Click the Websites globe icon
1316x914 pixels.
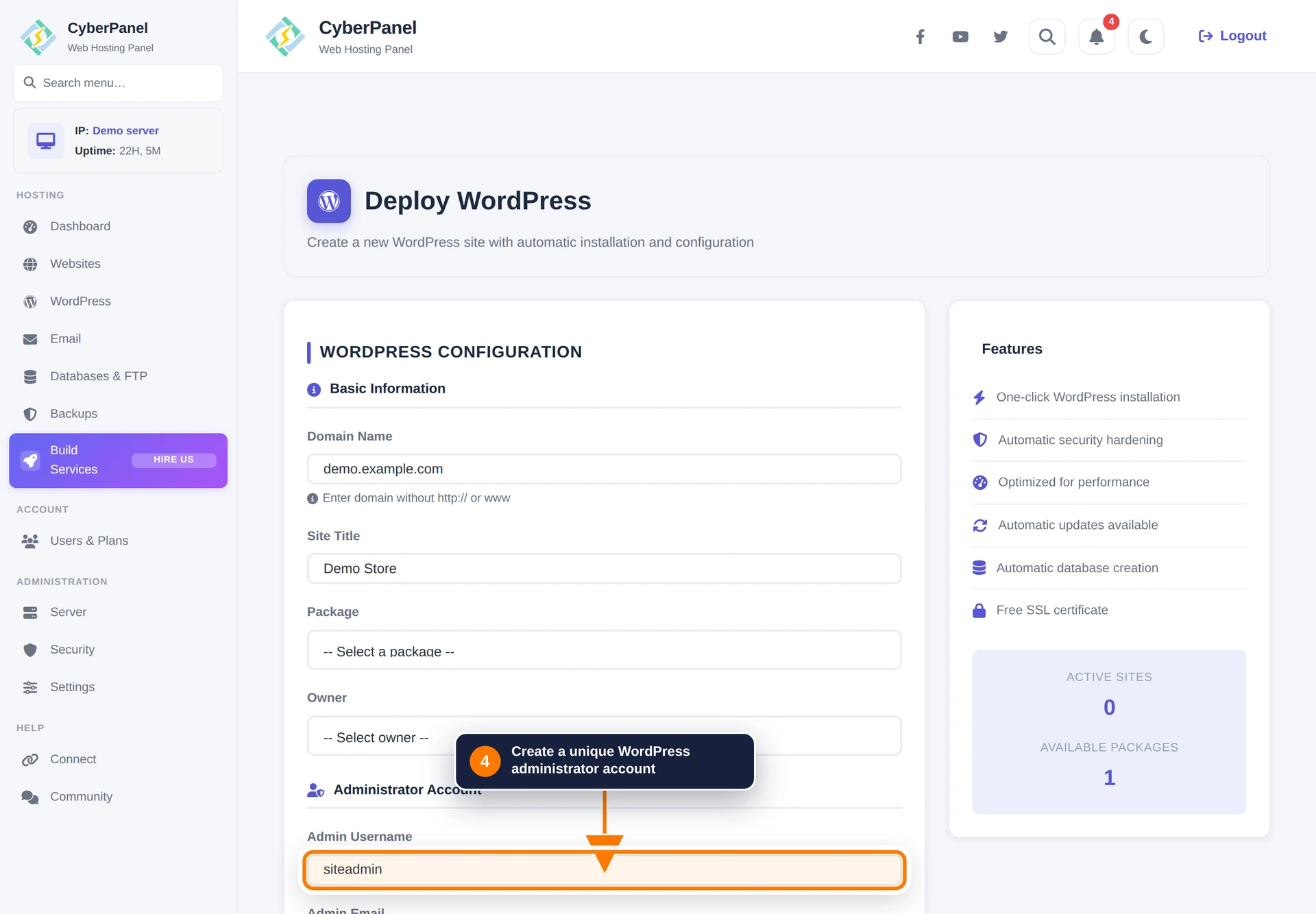click(30, 264)
